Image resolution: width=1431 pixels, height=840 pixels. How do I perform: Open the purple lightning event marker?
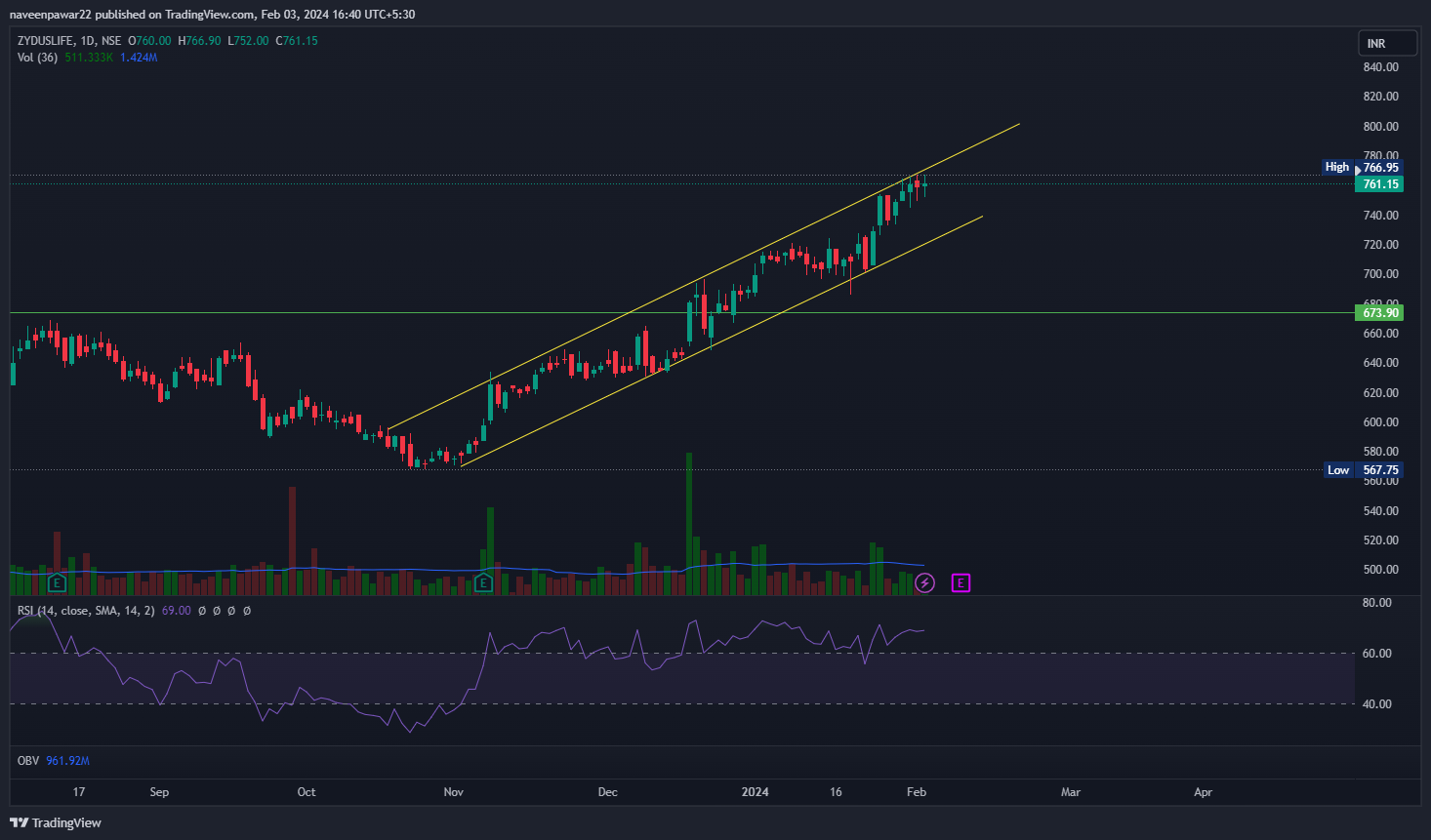[924, 583]
